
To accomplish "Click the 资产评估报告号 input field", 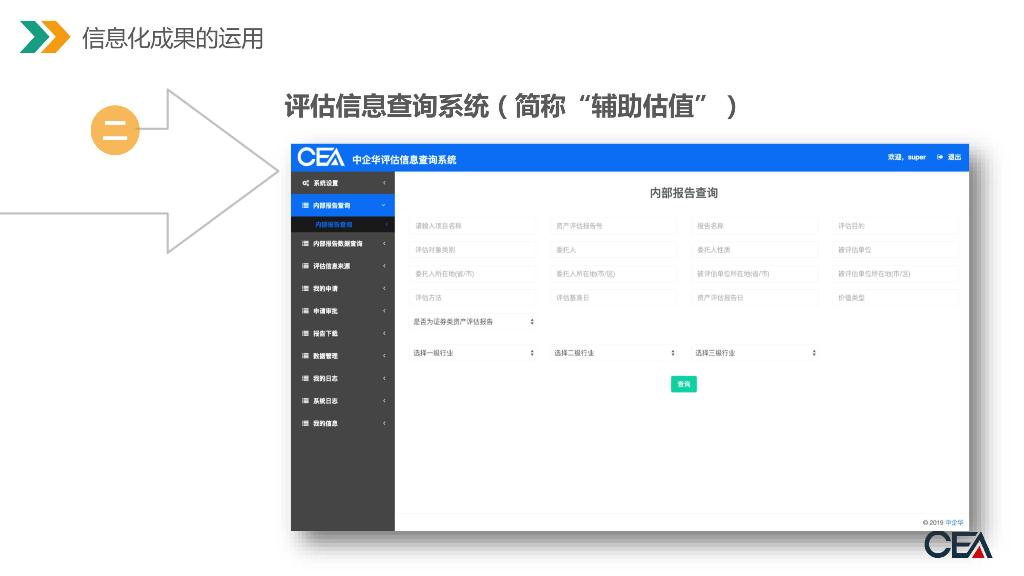I will coord(615,226).
